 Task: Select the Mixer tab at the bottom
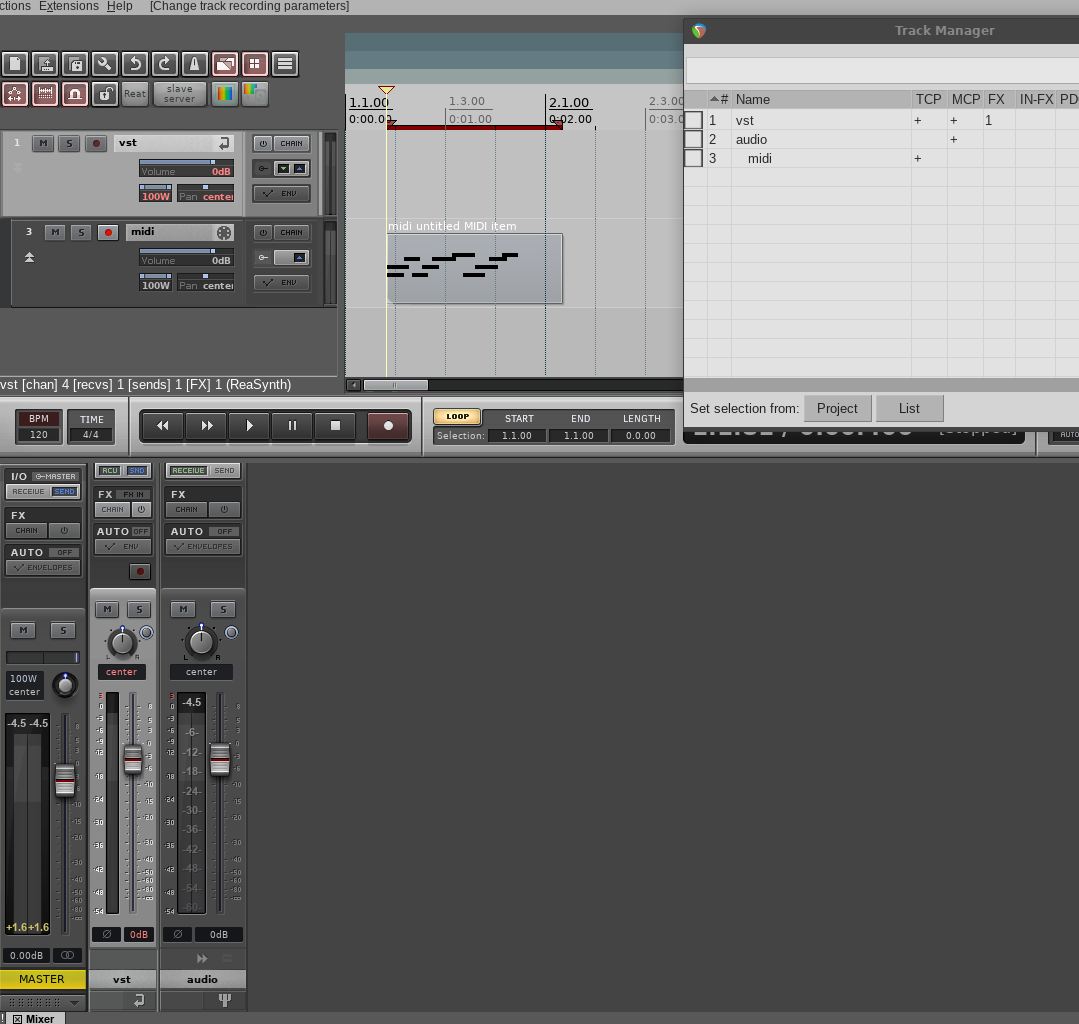[34, 1018]
